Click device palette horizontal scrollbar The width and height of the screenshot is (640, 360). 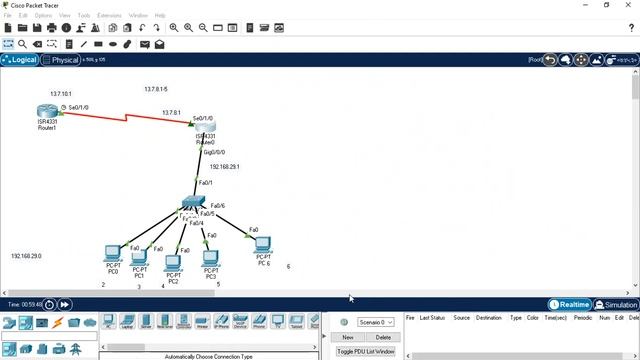126,347
